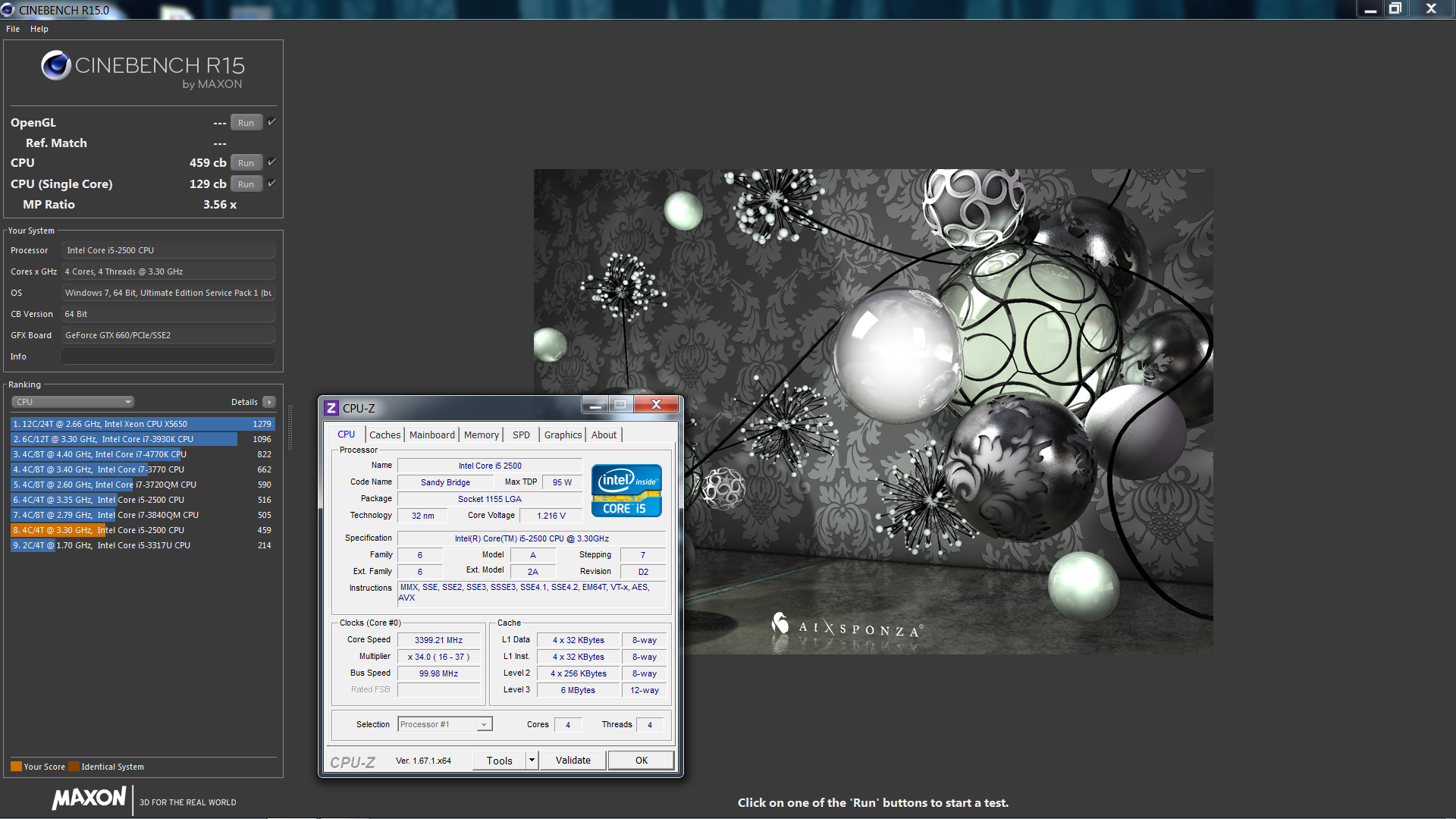Screen dimensions: 1456x819
Task: Select ranking row Core i7-3930K CPU
Action: point(143,439)
